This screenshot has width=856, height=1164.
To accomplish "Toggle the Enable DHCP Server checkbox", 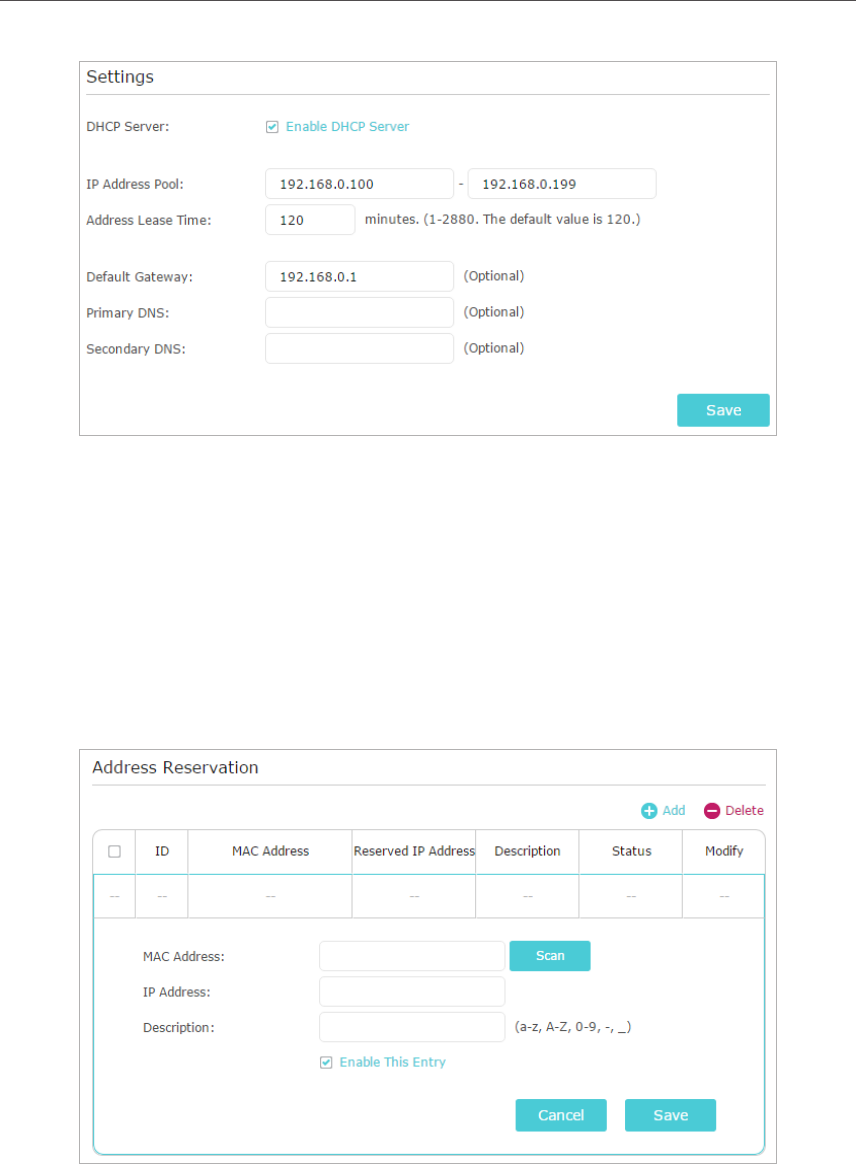I will point(272,127).
